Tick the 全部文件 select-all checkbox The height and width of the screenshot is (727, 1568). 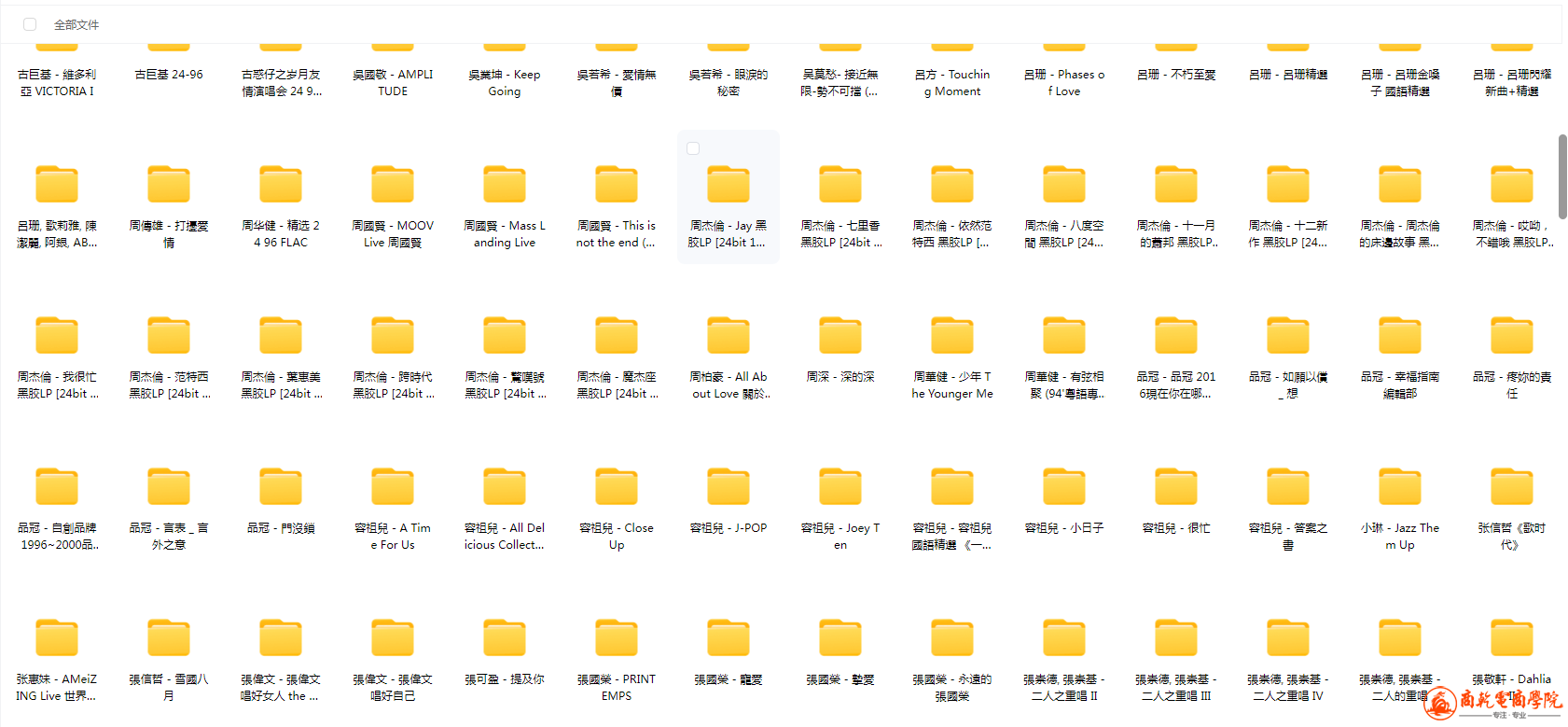pyautogui.click(x=30, y=24)
